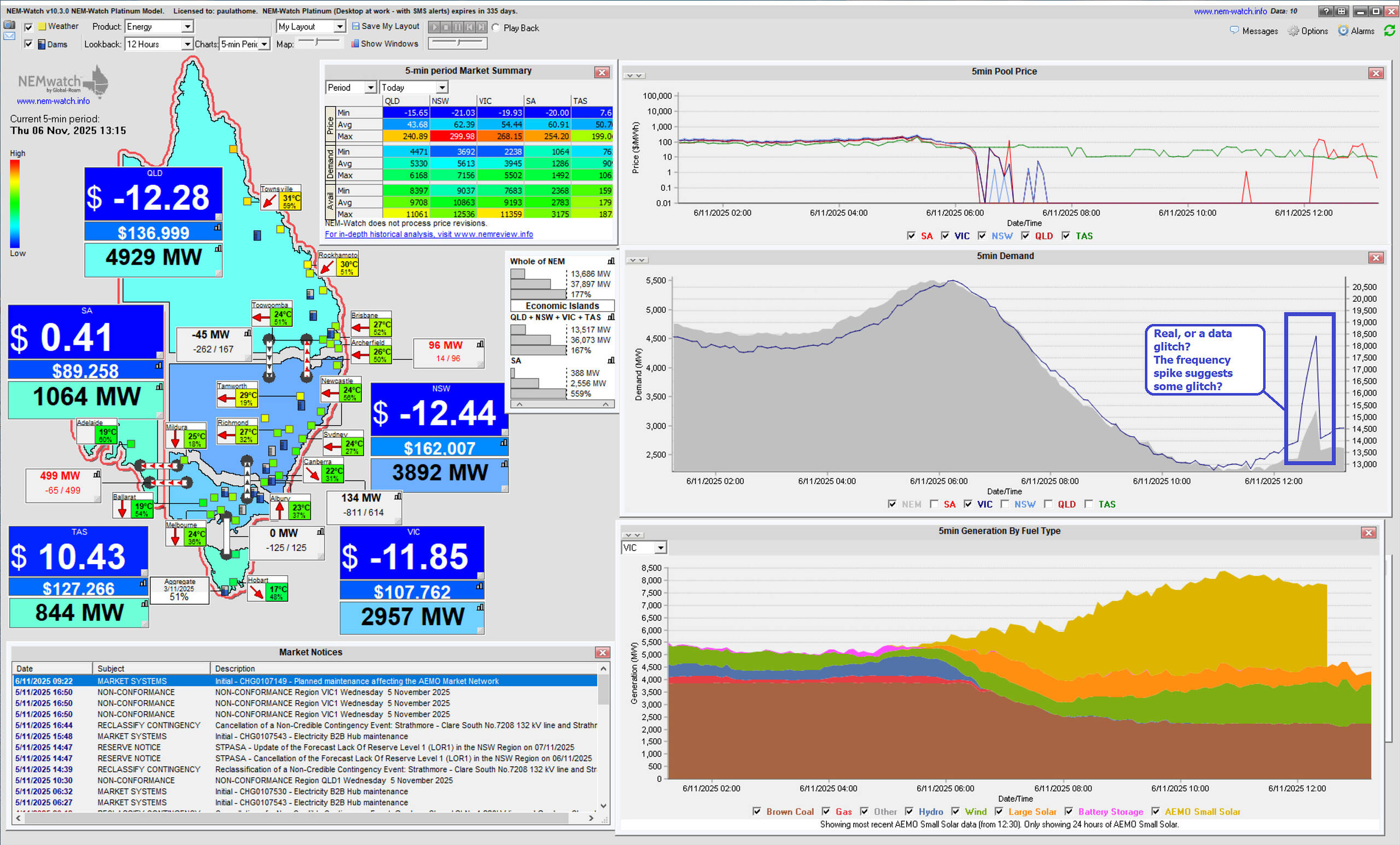Image resolution: width=1400 pixels, height=845 pixels.
Task: Uncheck the Weather checkbox
Action: coord(28,27)
